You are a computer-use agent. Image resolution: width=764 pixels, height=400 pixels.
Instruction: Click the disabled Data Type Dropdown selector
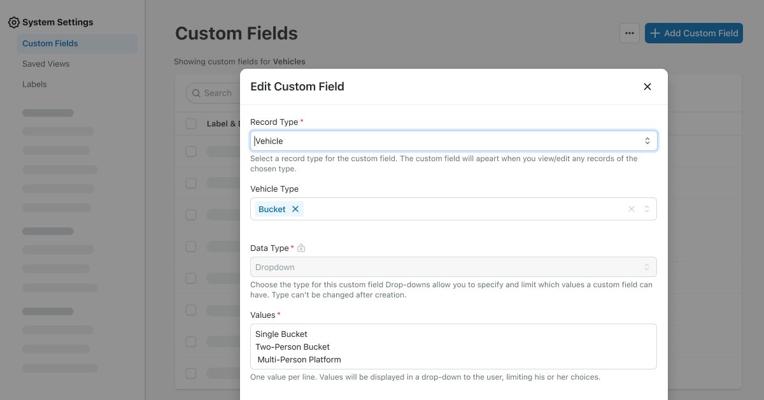[x=453, y=267]
